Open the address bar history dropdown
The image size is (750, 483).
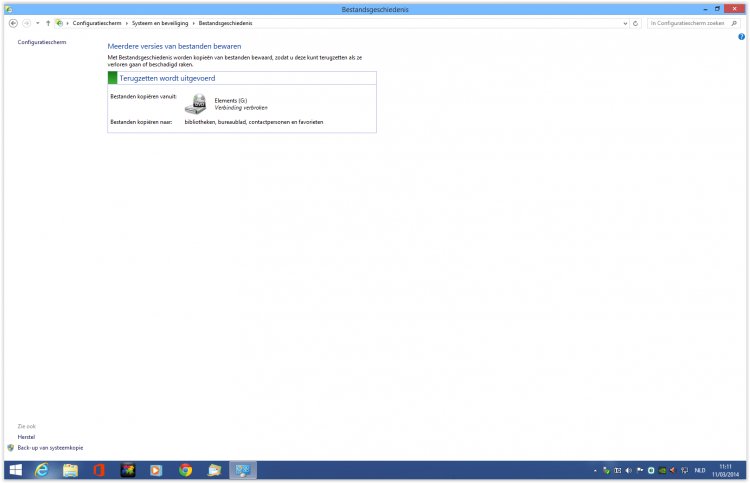coord(625,23)
